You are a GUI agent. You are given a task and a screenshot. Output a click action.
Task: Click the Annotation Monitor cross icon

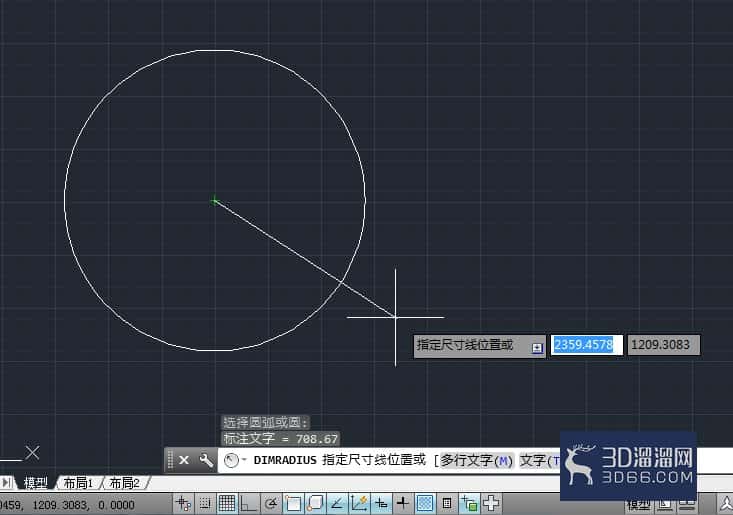click(491, 503)
